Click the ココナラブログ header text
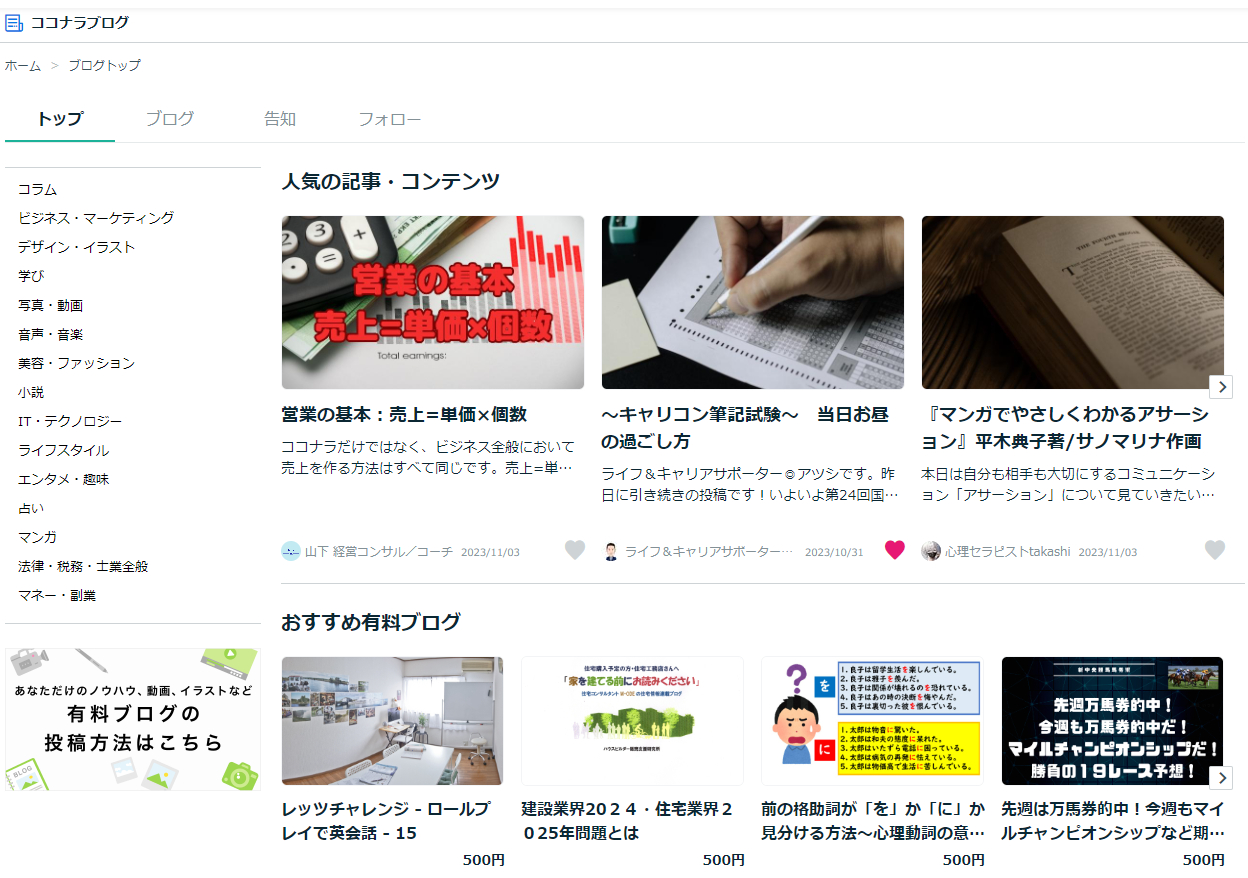This screenshot has width=1248, height=878. 80,22
